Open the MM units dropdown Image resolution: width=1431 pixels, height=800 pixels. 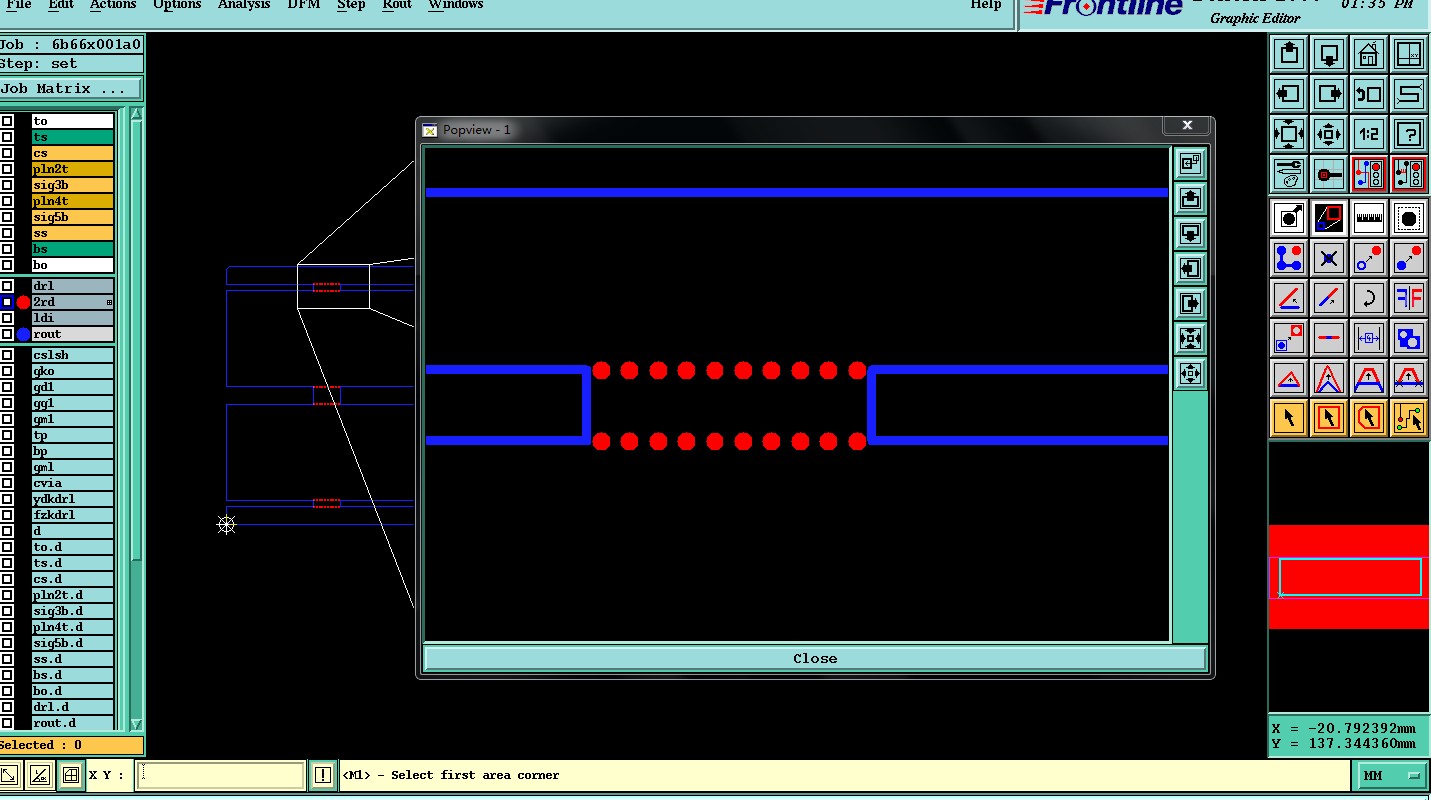[x=1391, y=775]
